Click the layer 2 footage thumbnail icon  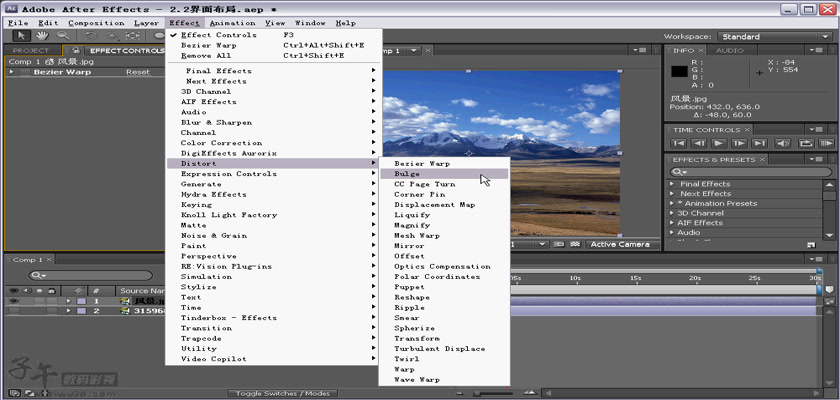(x=125, y=311)
